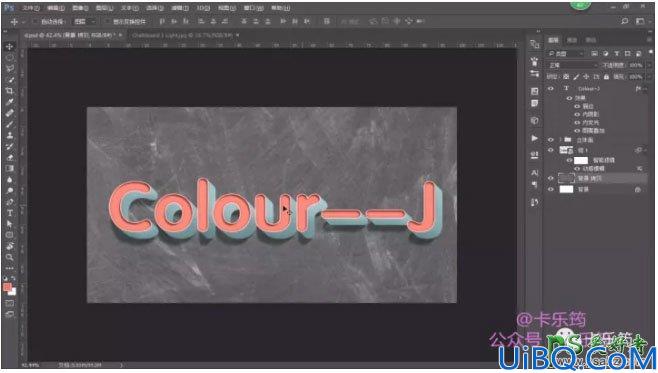Toggle visibility of the 内阴影 effect
Image resolution: width=658 pixels, height=373 pixels.
(x=577, y=114)
